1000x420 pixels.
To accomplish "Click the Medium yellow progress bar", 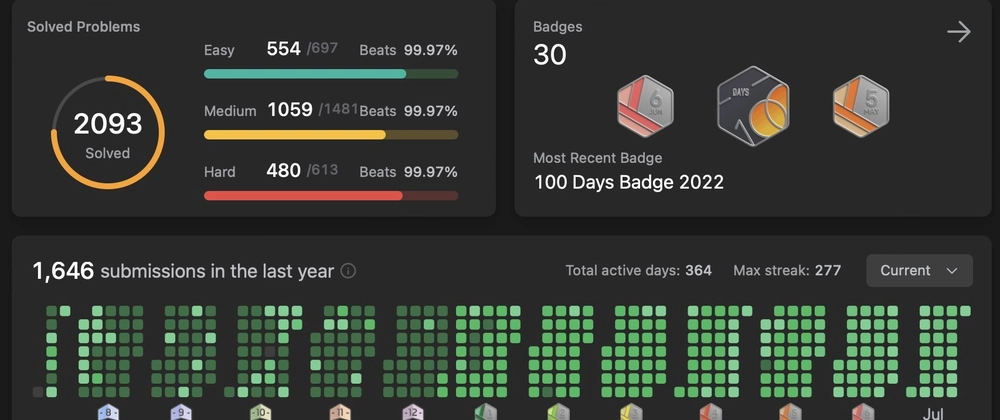I will click(x=331, y=134).
